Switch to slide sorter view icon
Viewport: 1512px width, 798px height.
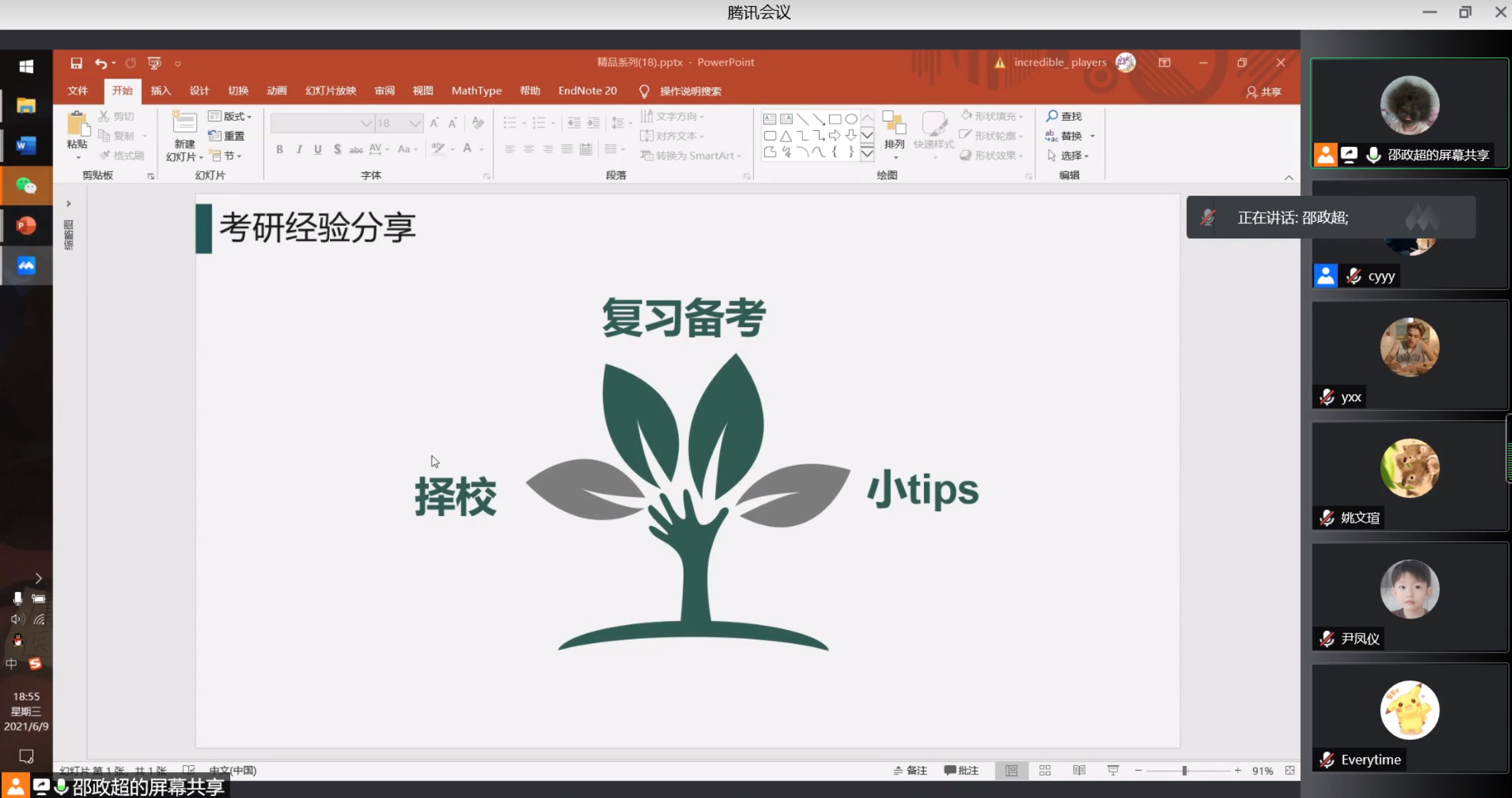click(1045, 770)
